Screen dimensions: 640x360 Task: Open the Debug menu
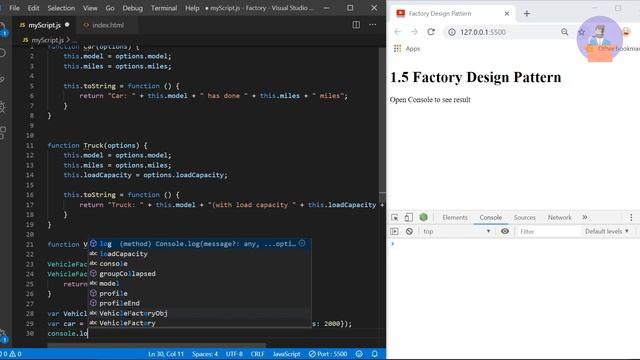click(133, 8)
